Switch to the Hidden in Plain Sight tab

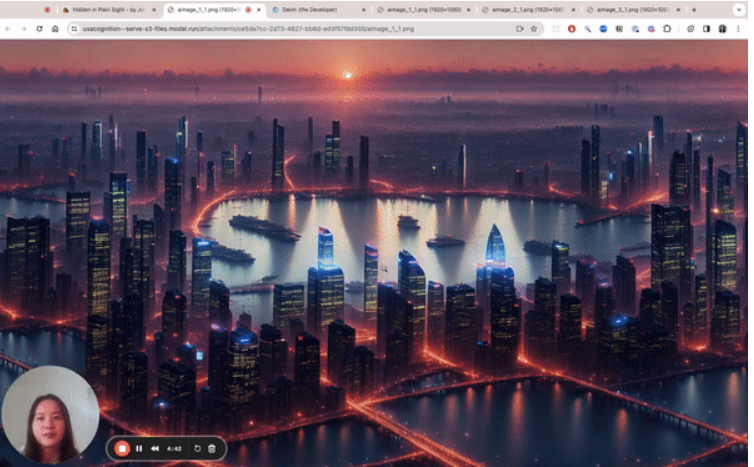(x=105, y=9)
